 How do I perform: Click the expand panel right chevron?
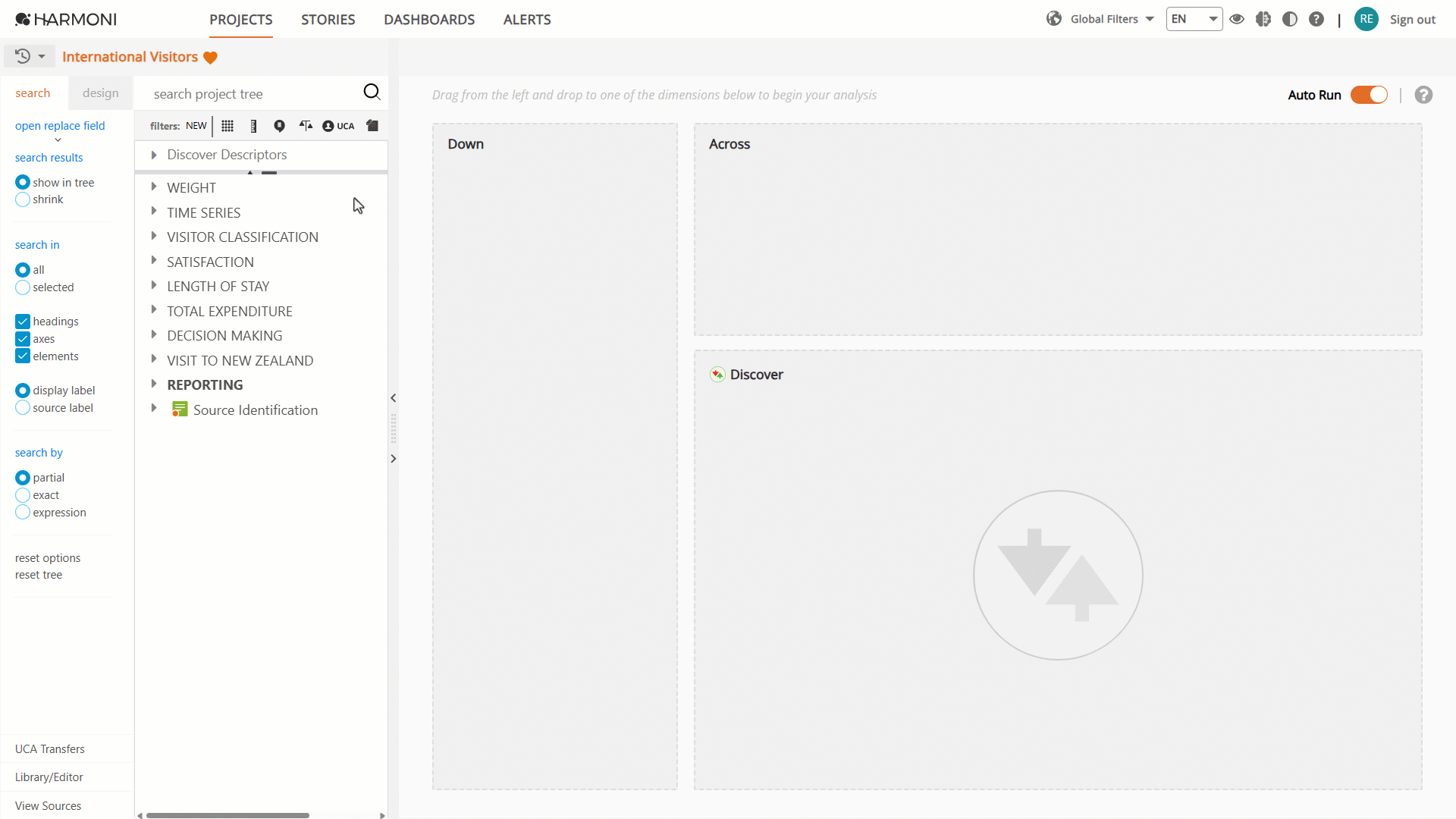[x=393, y=459]
